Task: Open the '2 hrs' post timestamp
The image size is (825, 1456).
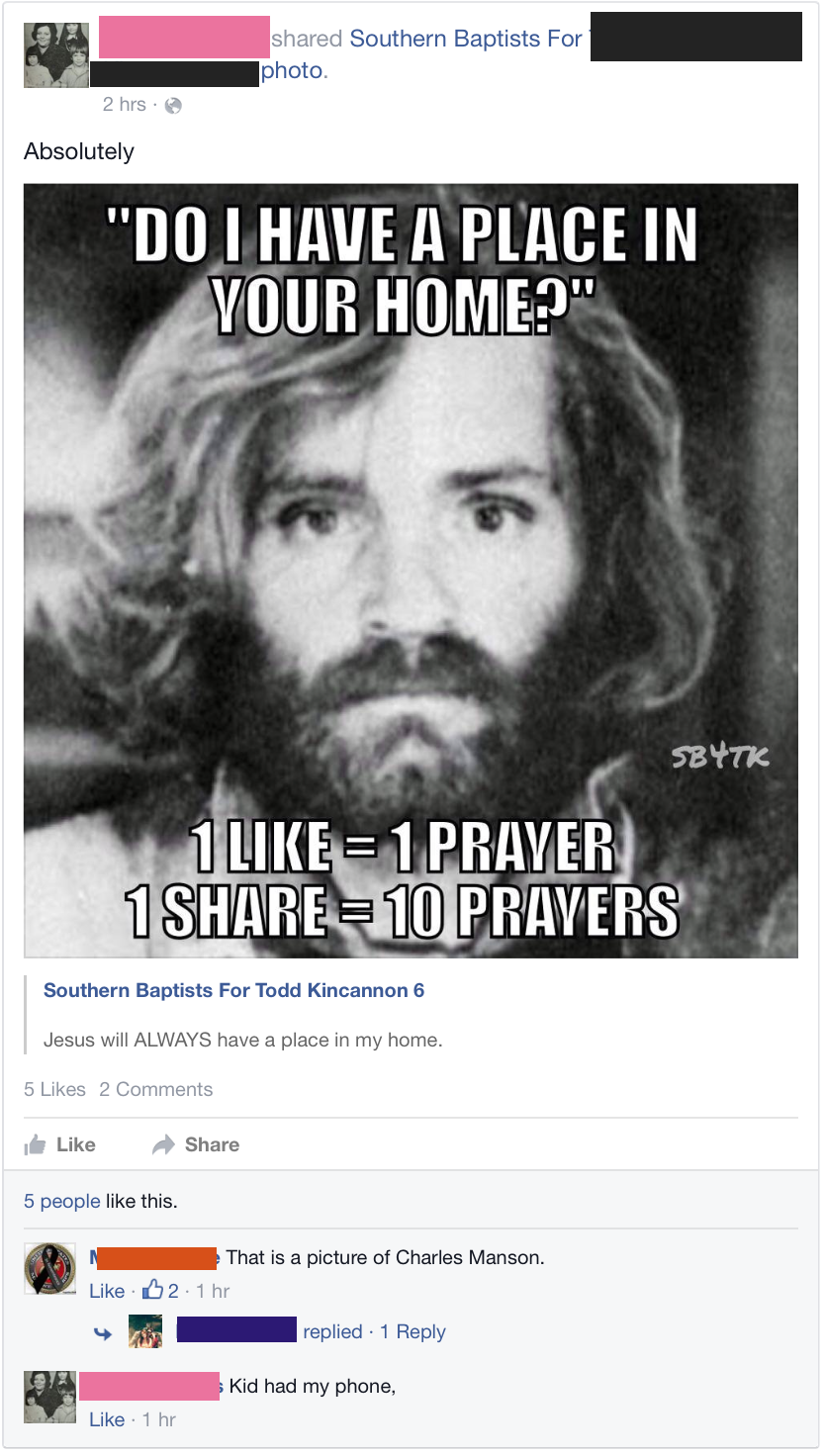Action: coord(125,105)
